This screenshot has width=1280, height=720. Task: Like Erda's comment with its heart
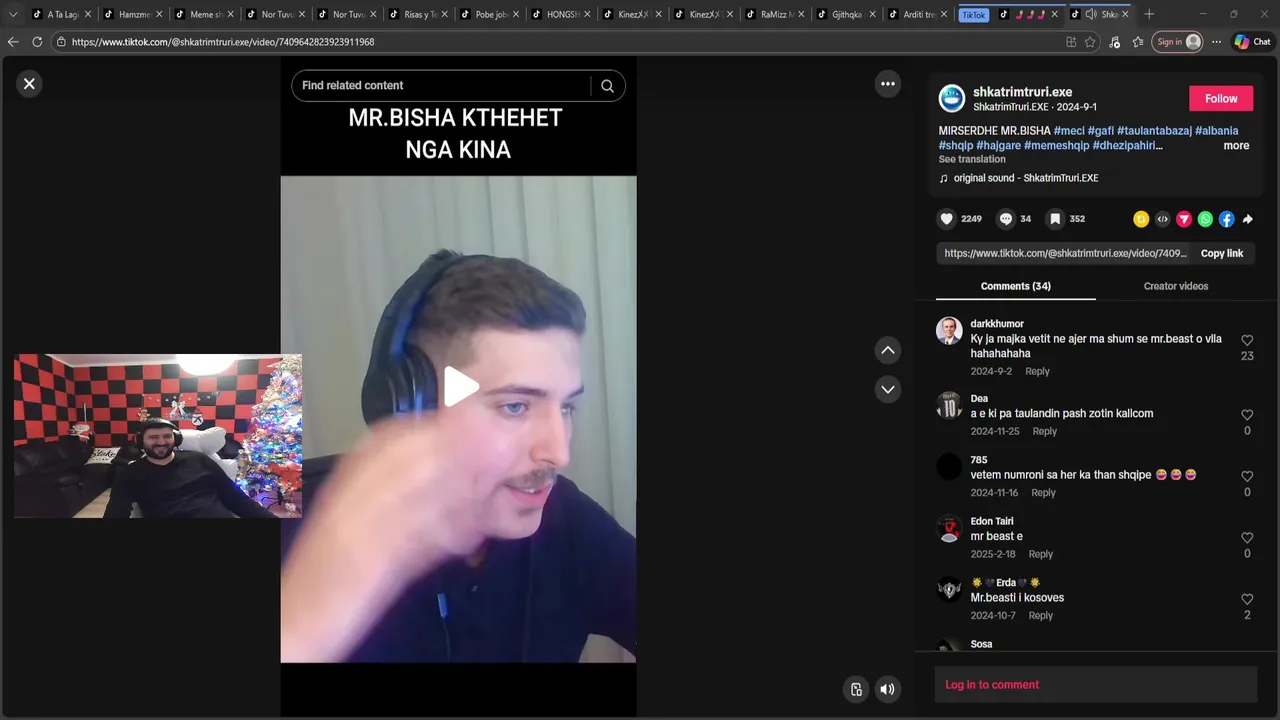click(x=1247, y=599)
